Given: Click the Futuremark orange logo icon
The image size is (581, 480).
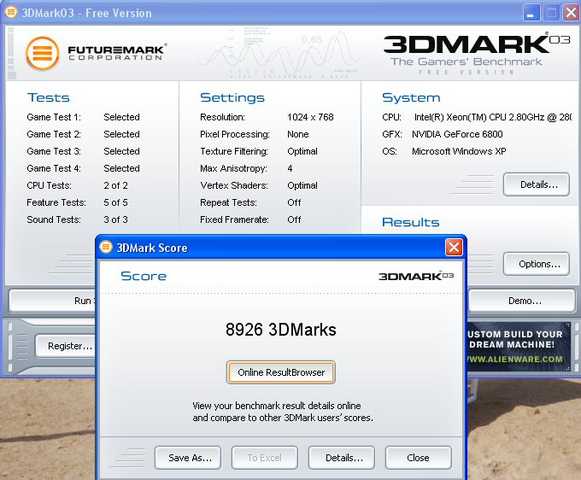Looking at the screenshot, I should (43, 54).
